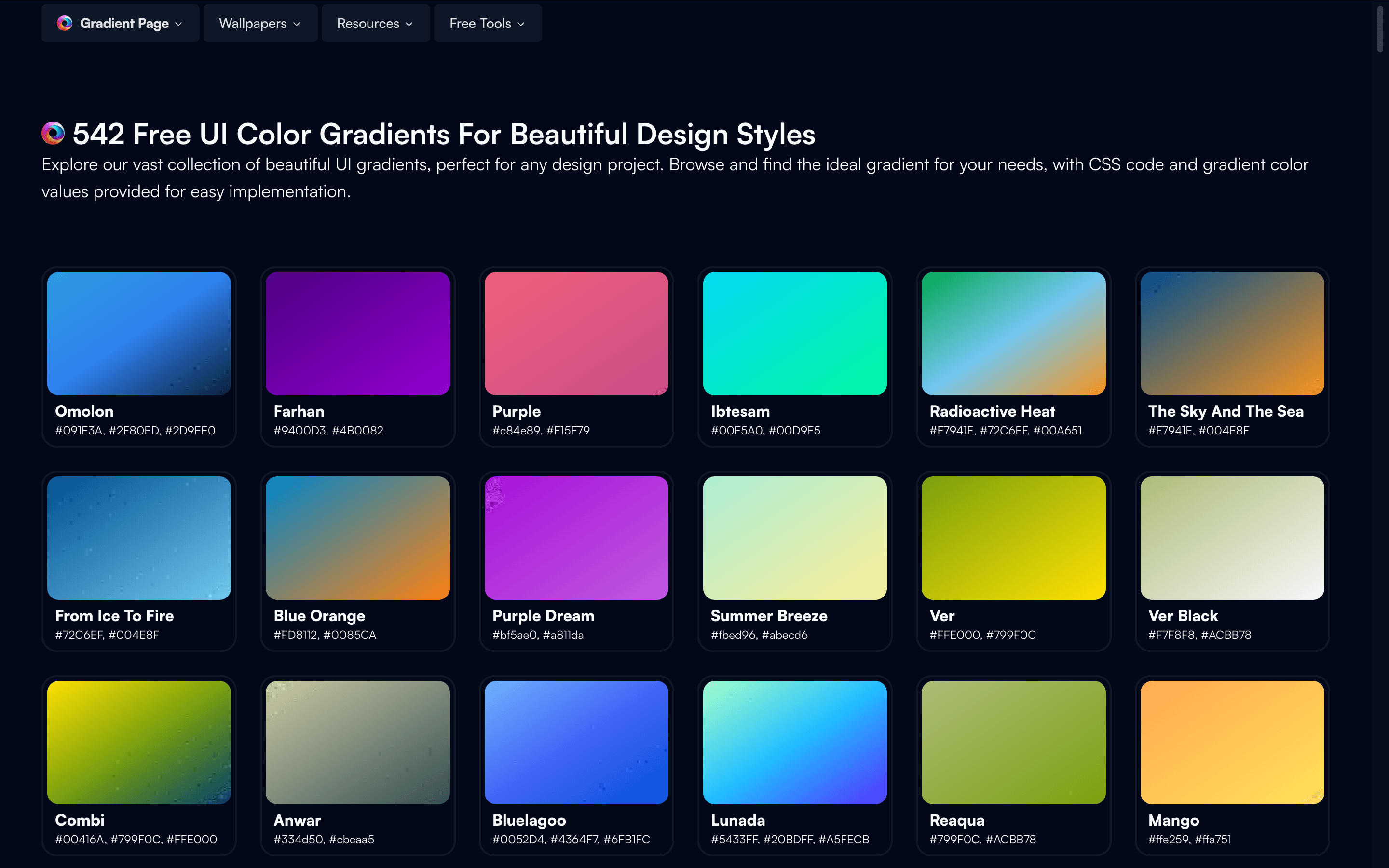Click the hex codes #ffe259, #ffa751
The height and width of the screenshot is (868, 1389).
click(1190, 839)
